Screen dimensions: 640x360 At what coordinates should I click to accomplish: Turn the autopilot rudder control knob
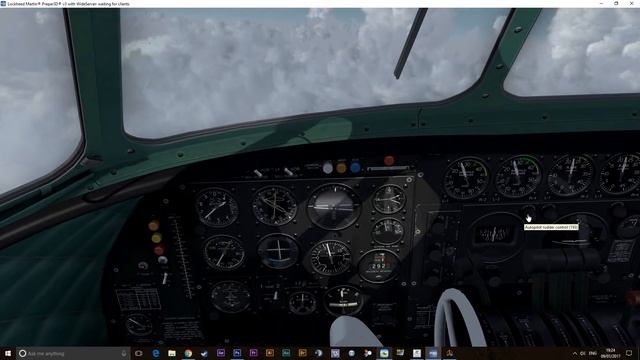click(x=528, y=213)
